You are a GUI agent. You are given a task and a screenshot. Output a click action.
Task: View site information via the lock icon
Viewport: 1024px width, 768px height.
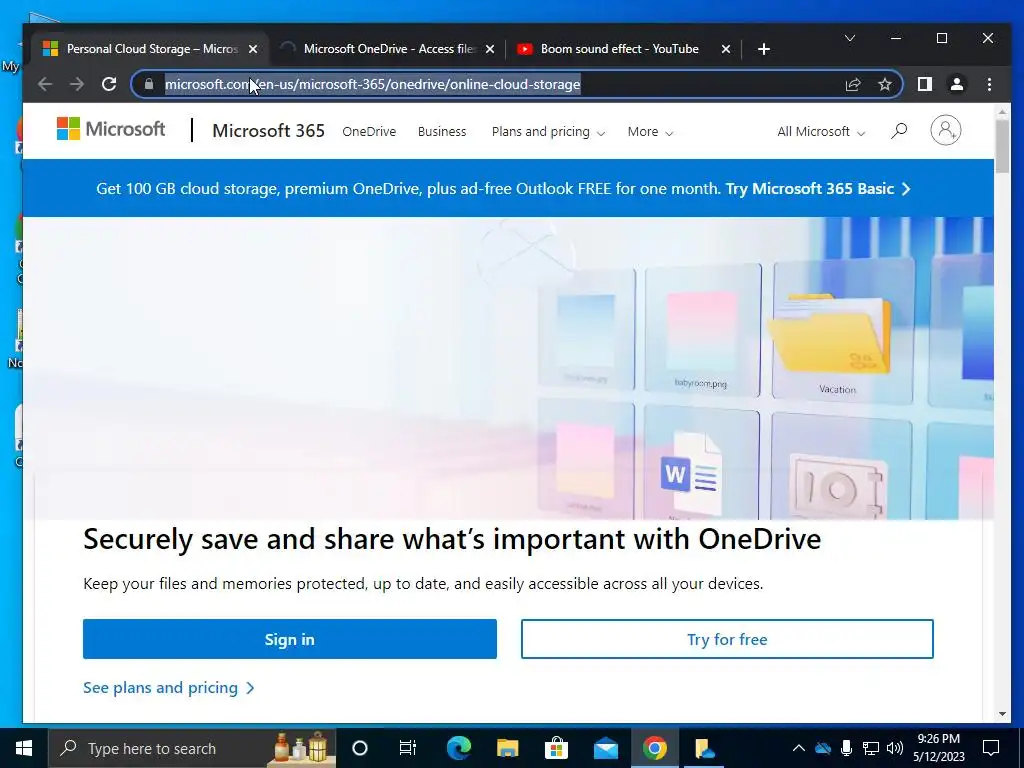(x=149, y=84)
